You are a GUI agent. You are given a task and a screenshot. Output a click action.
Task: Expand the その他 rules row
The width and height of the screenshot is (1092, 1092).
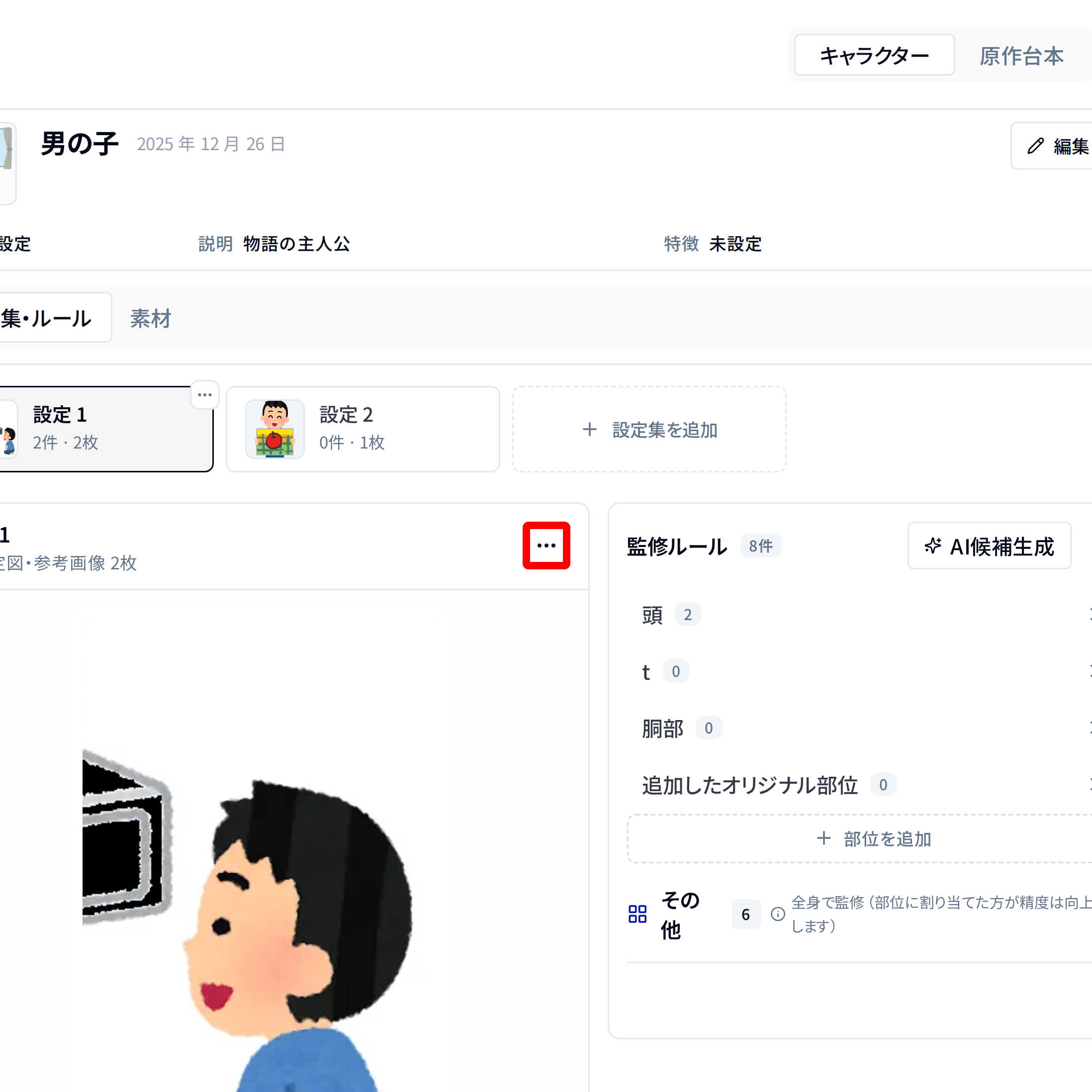[859, 914]
